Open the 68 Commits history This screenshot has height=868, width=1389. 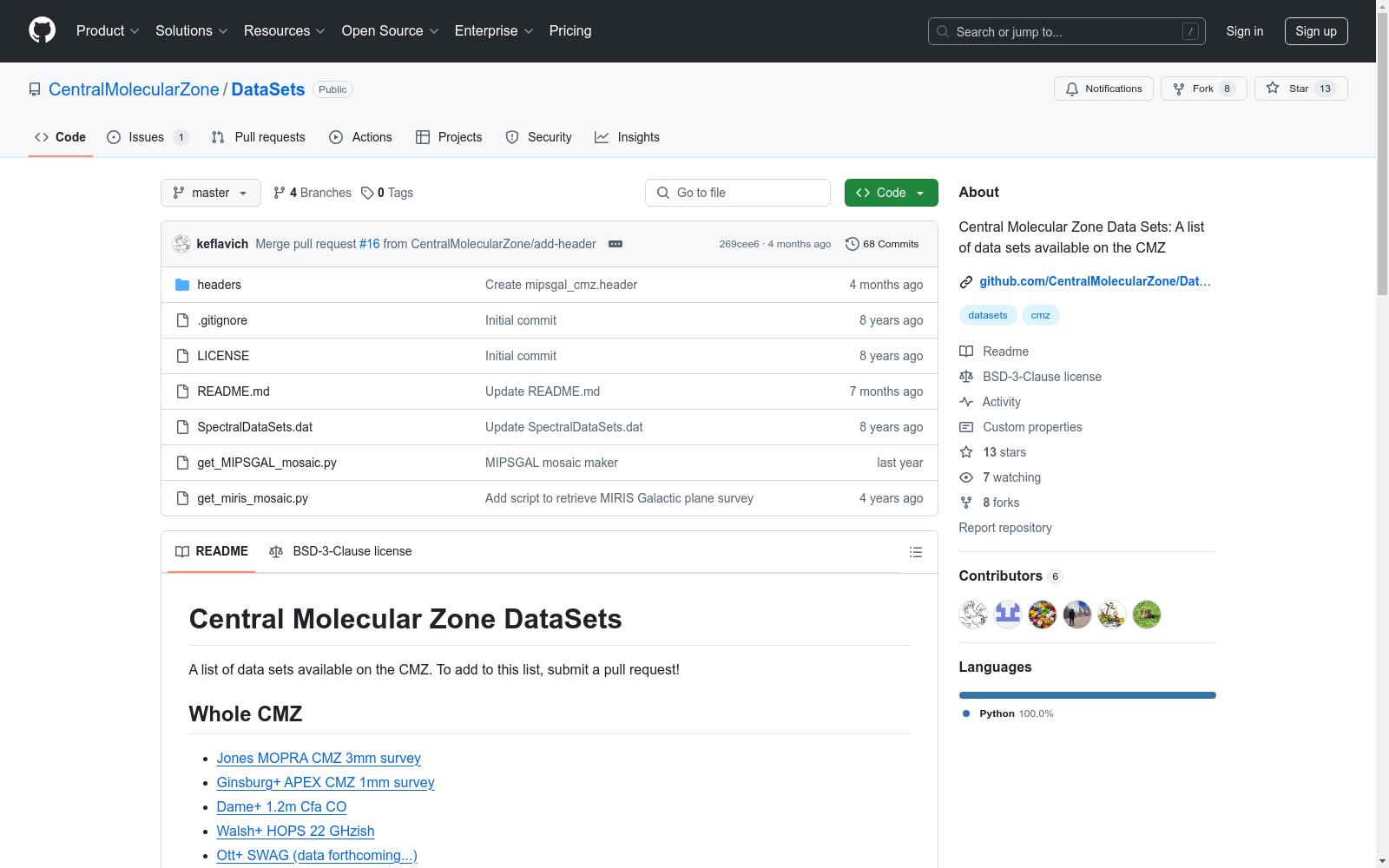tap(882, 244)
